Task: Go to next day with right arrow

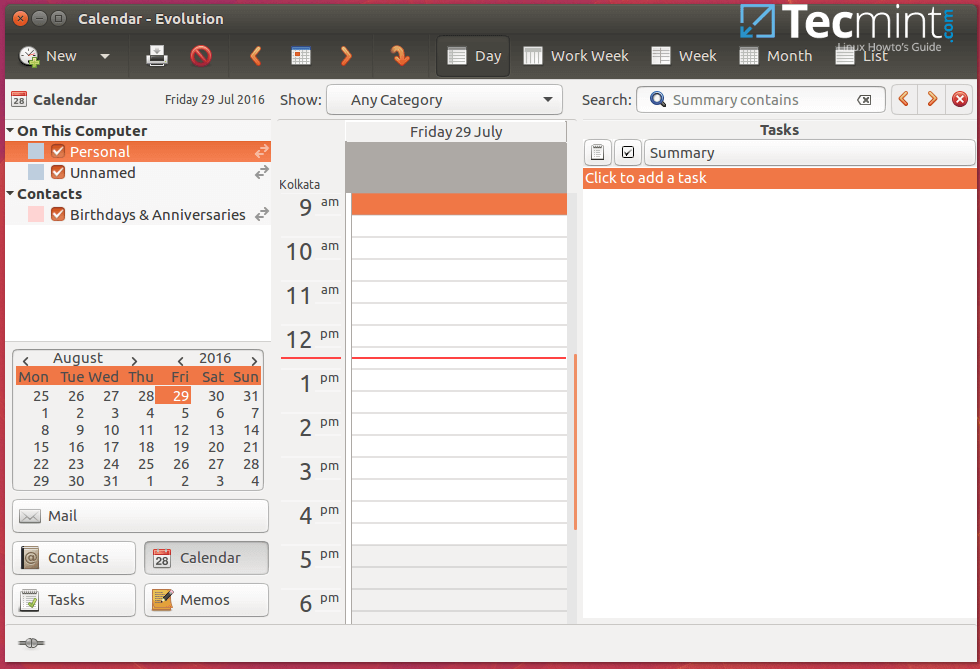Action: [x=346, y=56]
